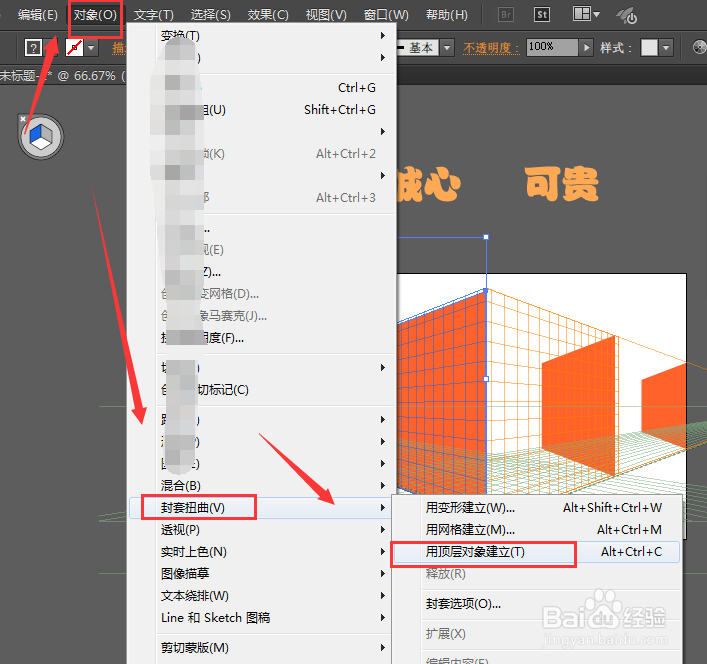The height and width of the screenshot is (664, 707).
Task: Open the 编辑(E) menu
Action: pos(37,15)
